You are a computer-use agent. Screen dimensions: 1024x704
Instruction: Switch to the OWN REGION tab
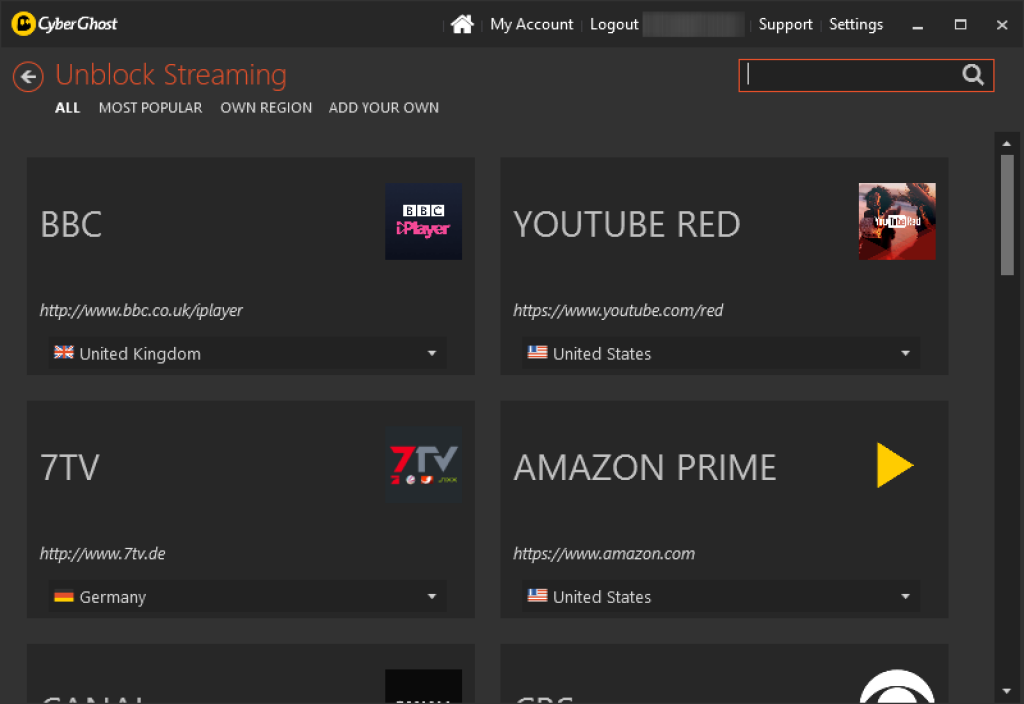[x=266, y=108]
